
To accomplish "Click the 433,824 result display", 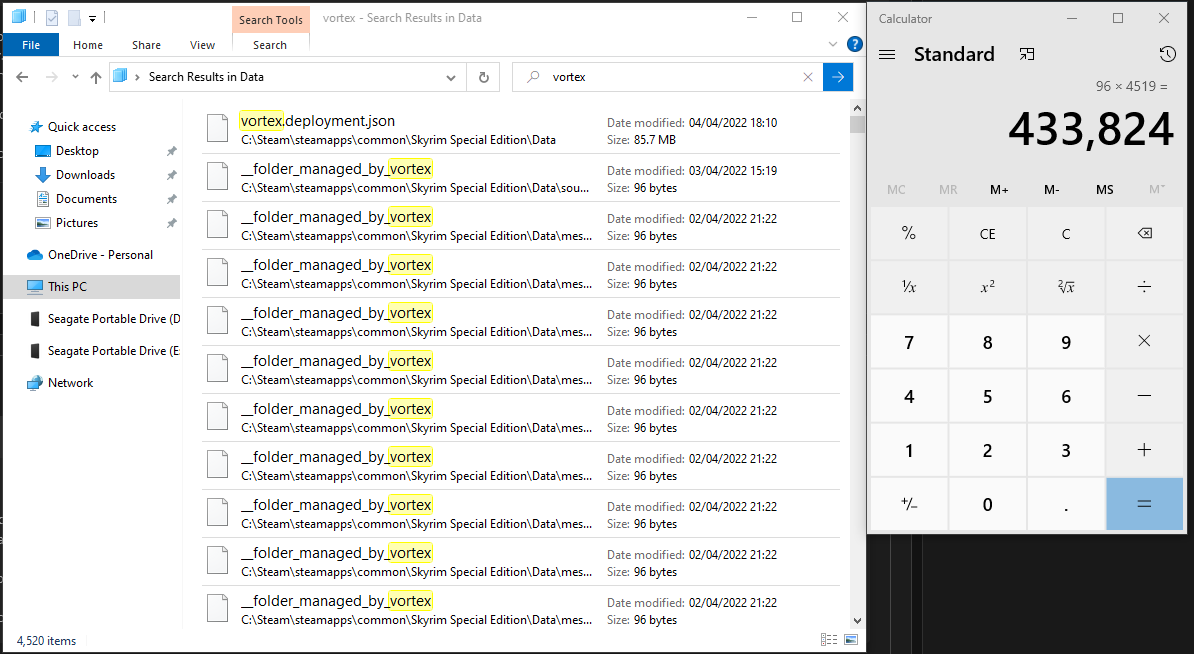I will [1090, 129].
